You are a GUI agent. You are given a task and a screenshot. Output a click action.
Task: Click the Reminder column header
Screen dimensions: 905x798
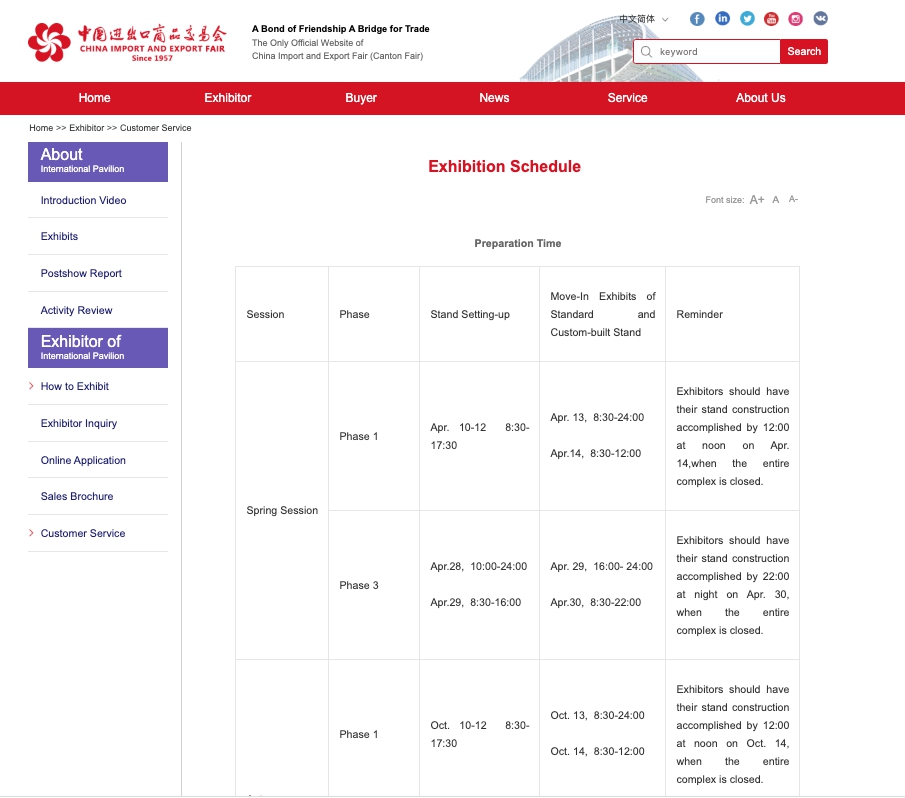[x=700, y=314]
